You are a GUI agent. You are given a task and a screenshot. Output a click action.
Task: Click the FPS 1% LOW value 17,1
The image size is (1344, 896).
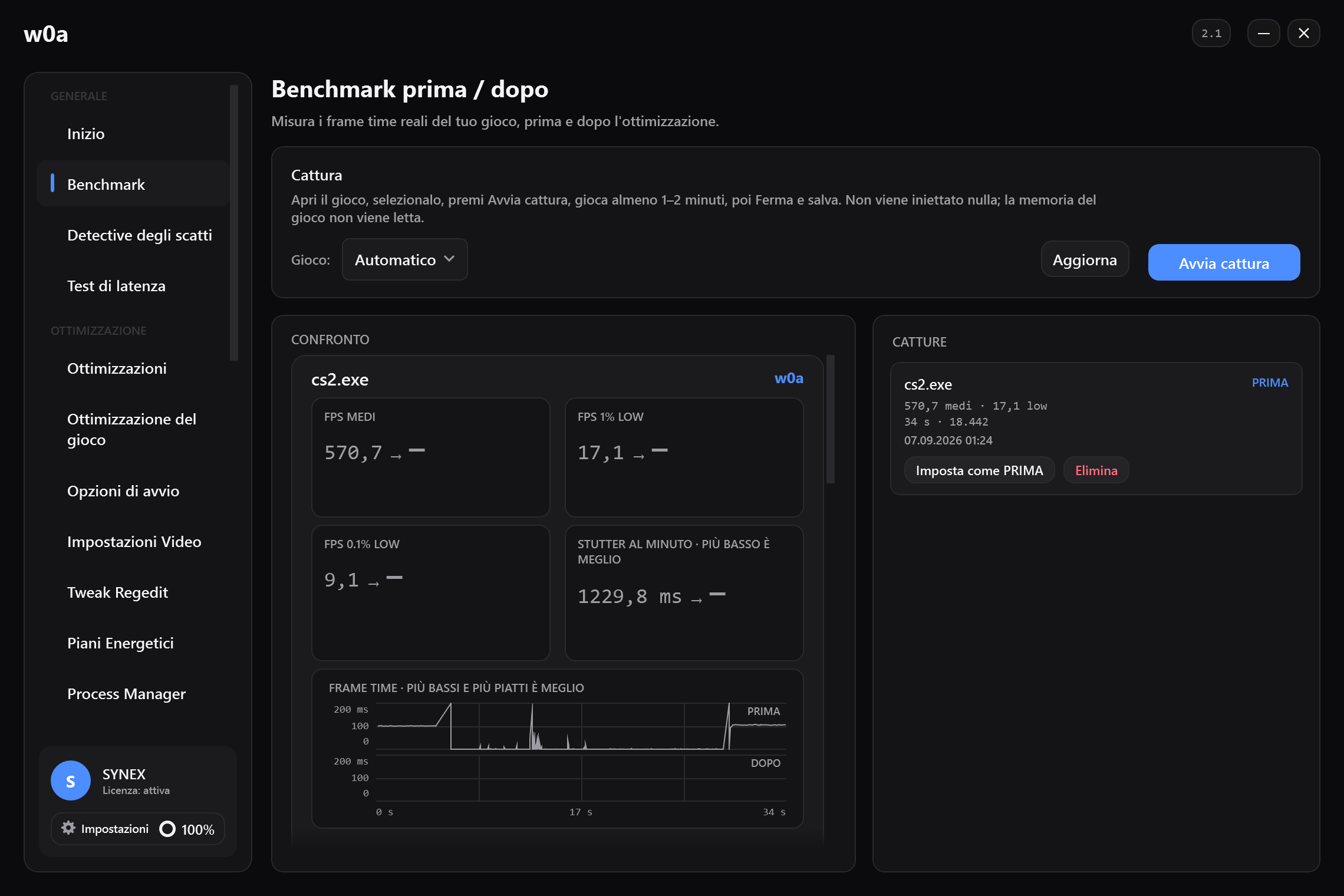pos(601,453)
